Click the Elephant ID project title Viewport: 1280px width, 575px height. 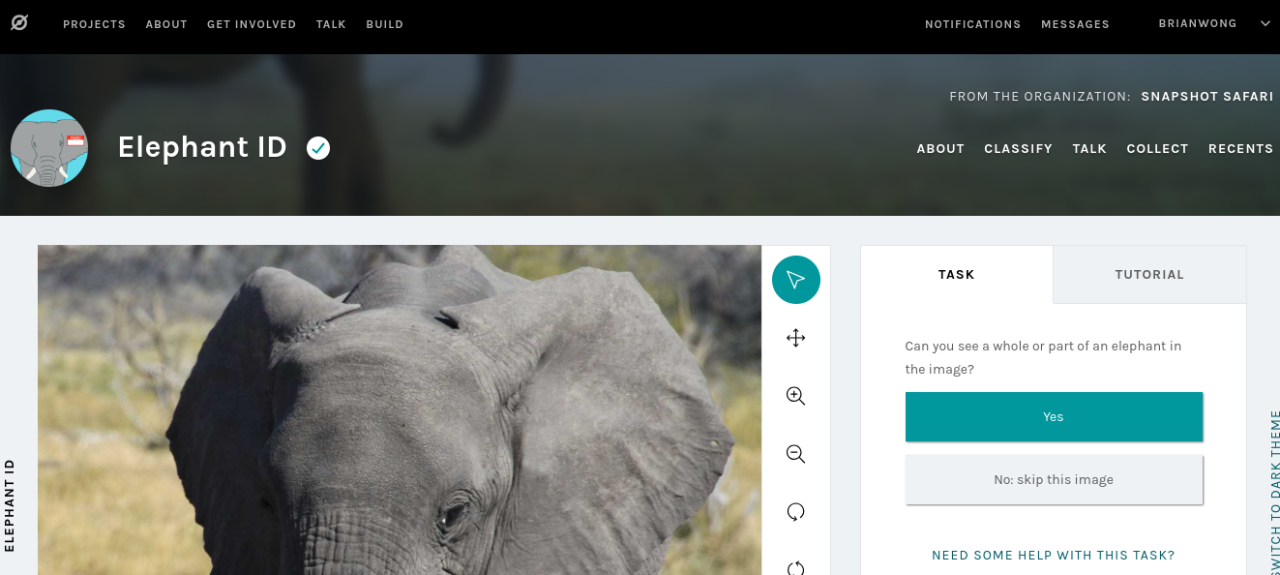click(202, 147)
